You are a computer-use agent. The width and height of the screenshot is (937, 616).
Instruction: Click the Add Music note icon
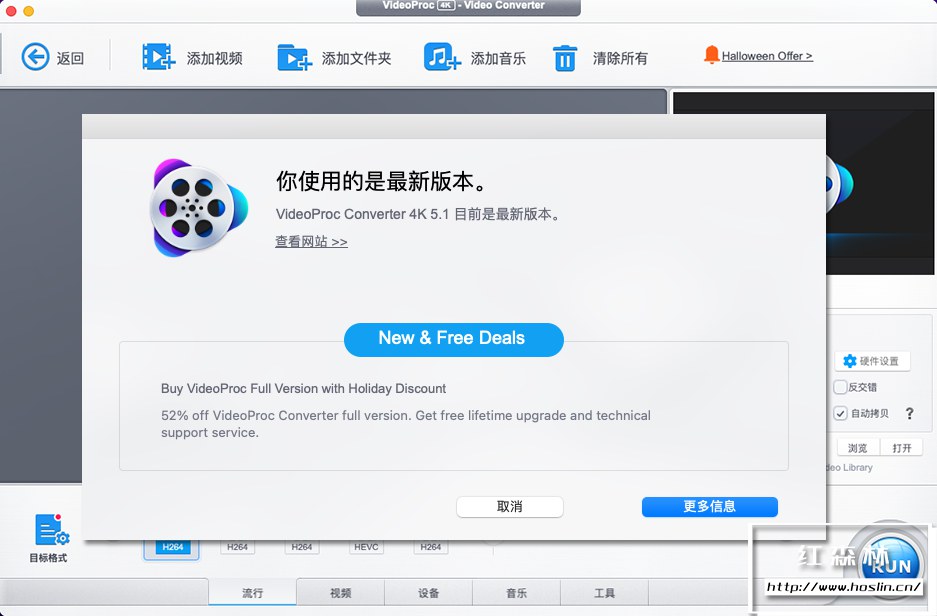point(442,57)
